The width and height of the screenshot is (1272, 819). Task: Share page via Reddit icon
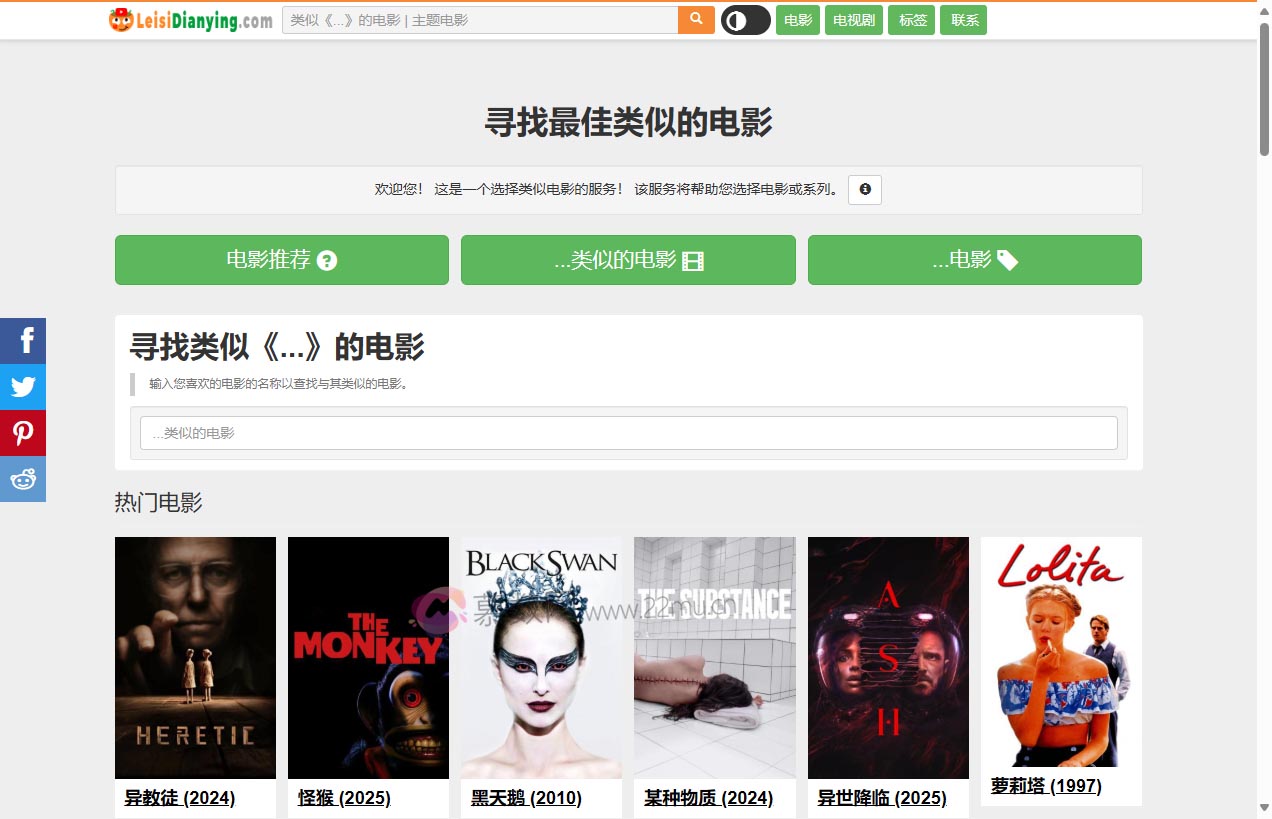(23, 479)
